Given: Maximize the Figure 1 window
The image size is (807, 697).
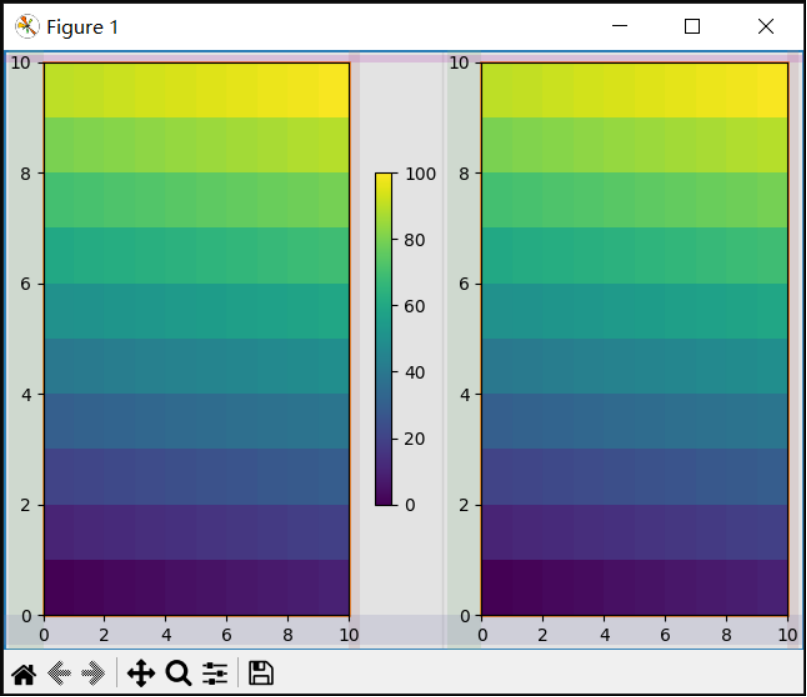Looking at the screenshot, I should click(692, 26).
